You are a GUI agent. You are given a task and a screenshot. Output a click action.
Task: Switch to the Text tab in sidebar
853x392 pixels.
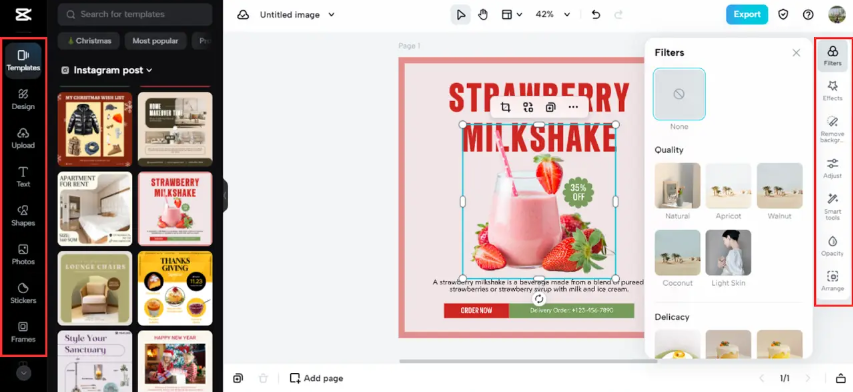tap(23, 177)
